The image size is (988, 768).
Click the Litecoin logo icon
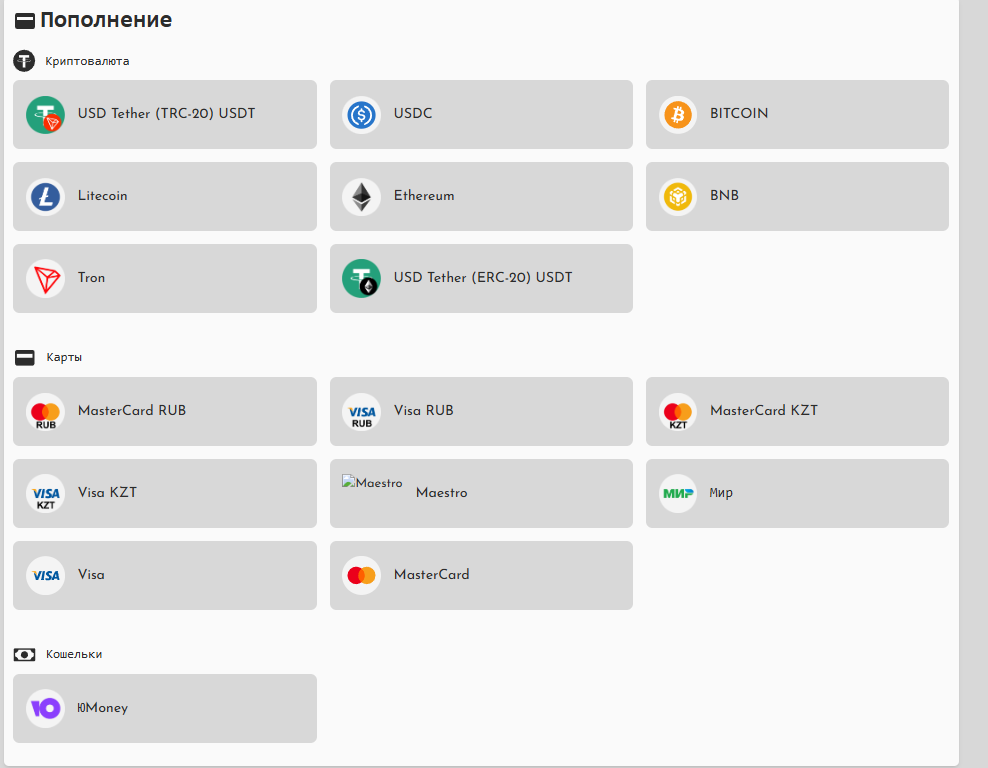tap(45, 197)
